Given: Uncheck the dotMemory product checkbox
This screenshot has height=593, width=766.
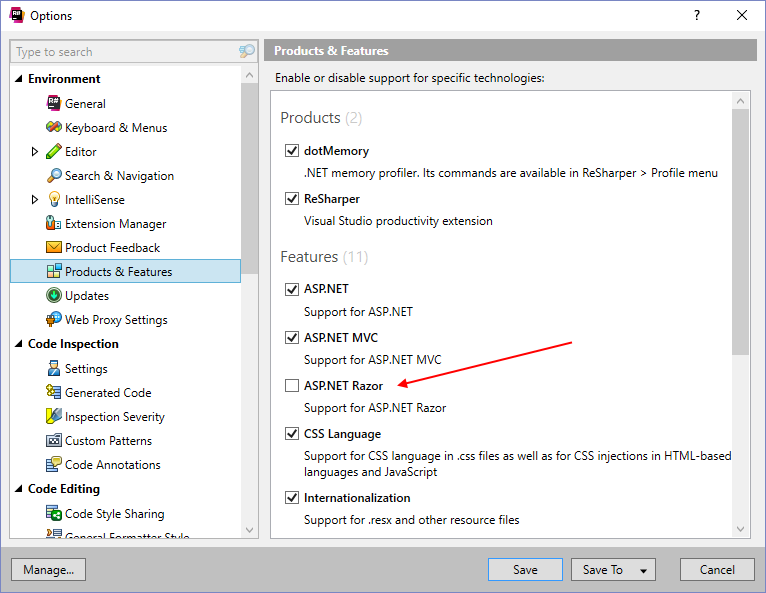Looking at the screenshot, I should [x=291, y=151].
